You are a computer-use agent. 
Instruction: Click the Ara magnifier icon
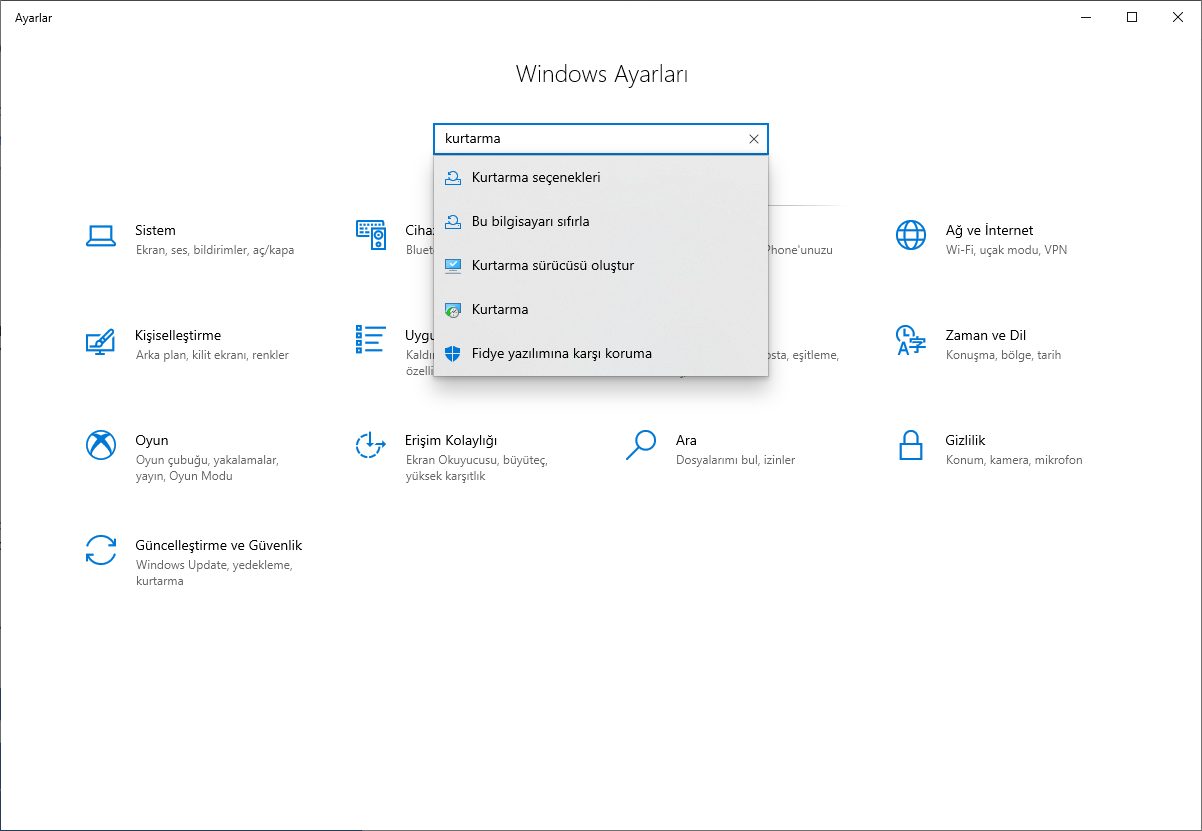click(x=640, y=445)
